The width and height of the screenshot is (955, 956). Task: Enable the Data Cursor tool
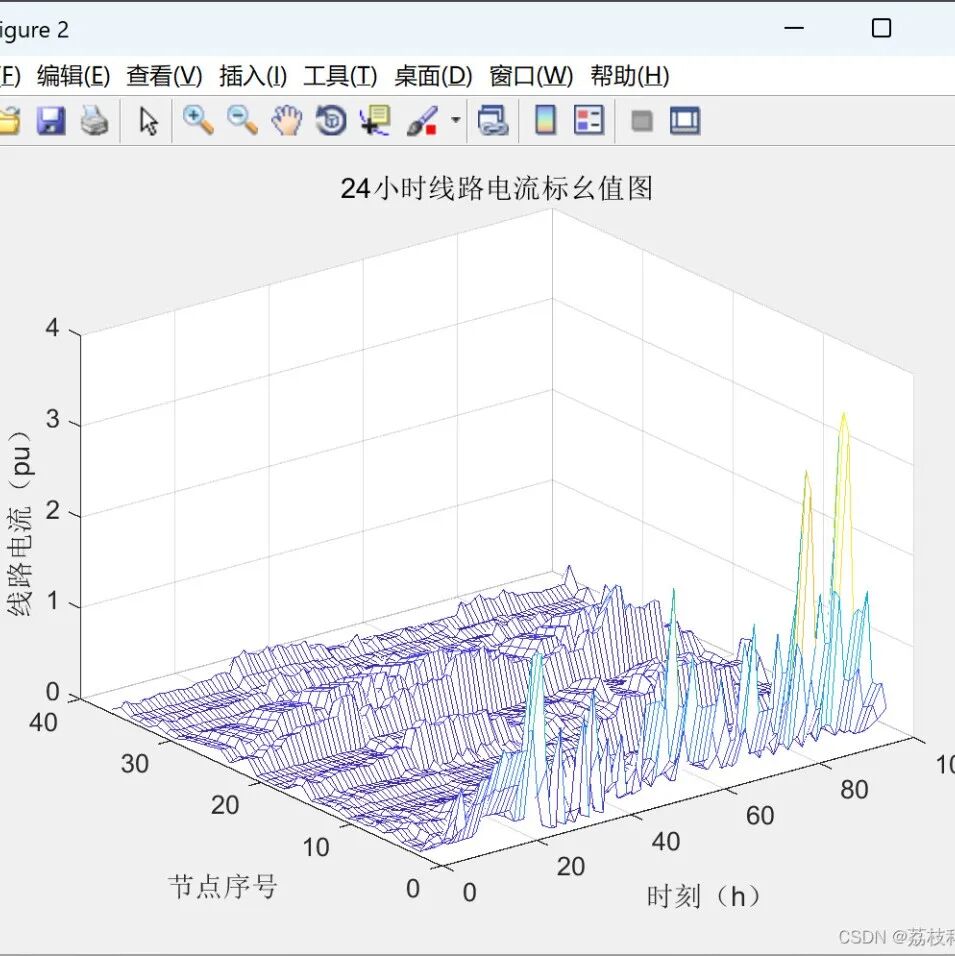tap(375, 120)
